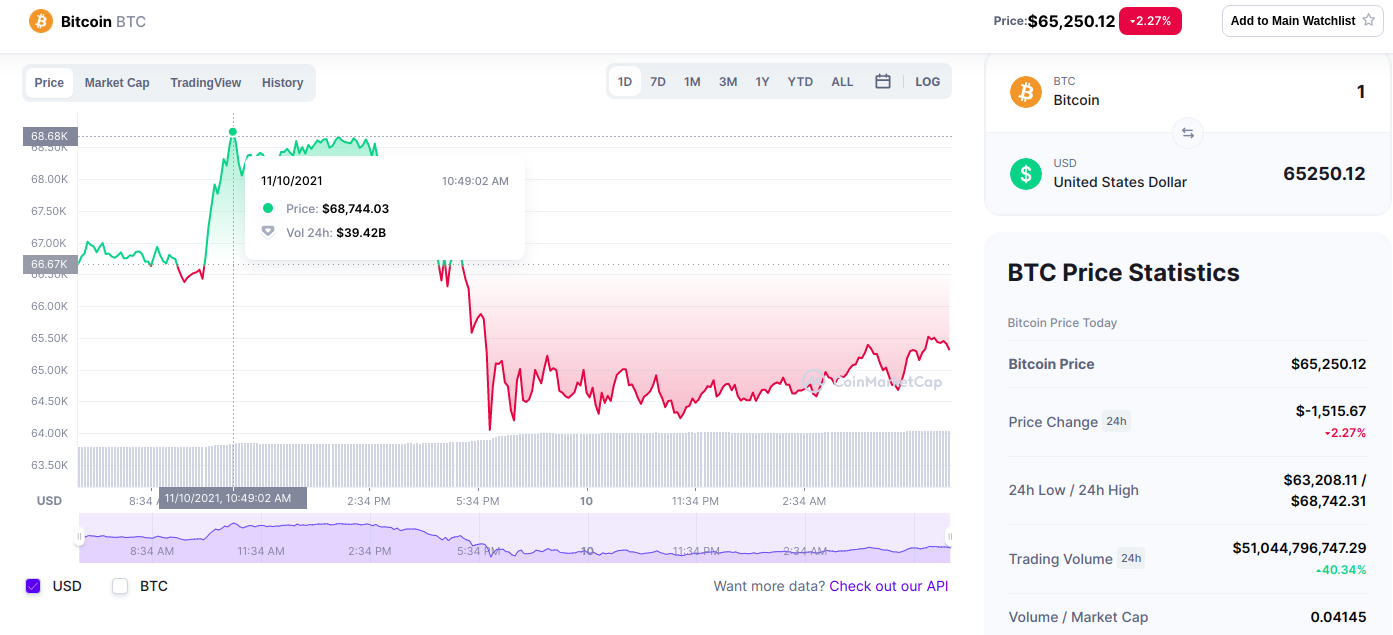The height and width of the screenshot is (635, 1393).
Task: Click the 11:34 PM label on the chart X-axis
Action: click(695, 500)
